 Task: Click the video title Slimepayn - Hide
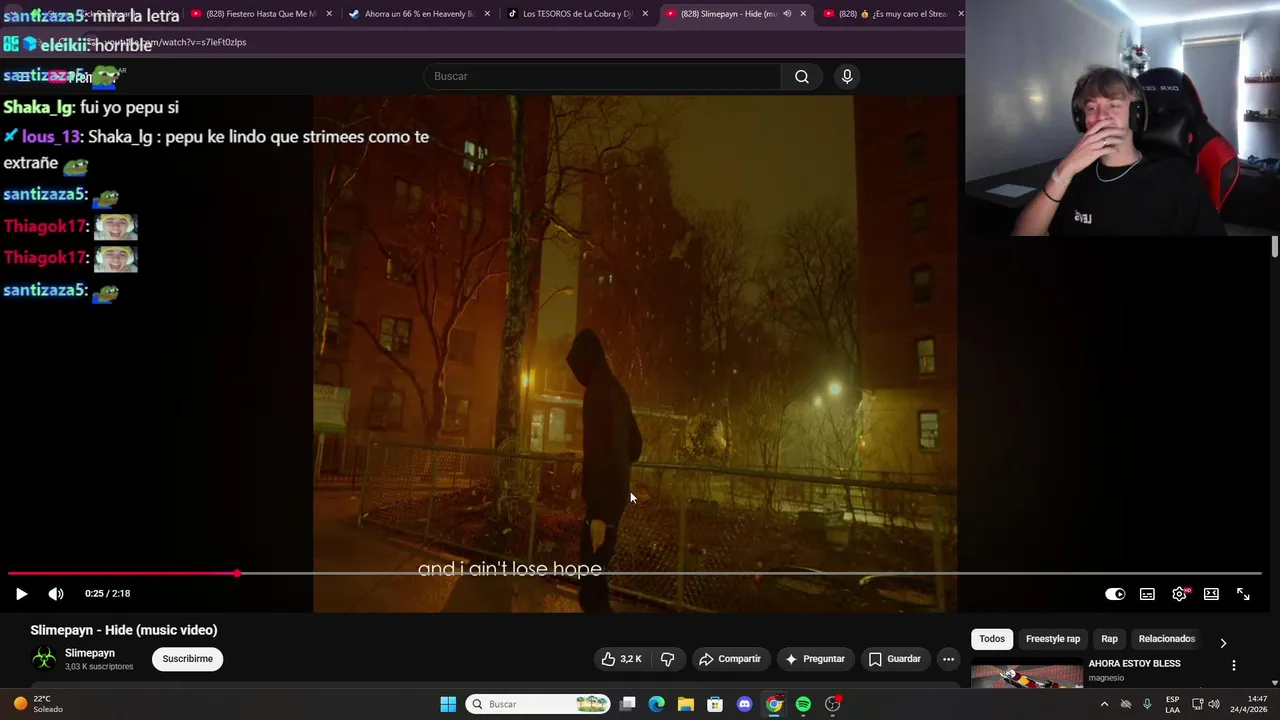pos(124,630)
